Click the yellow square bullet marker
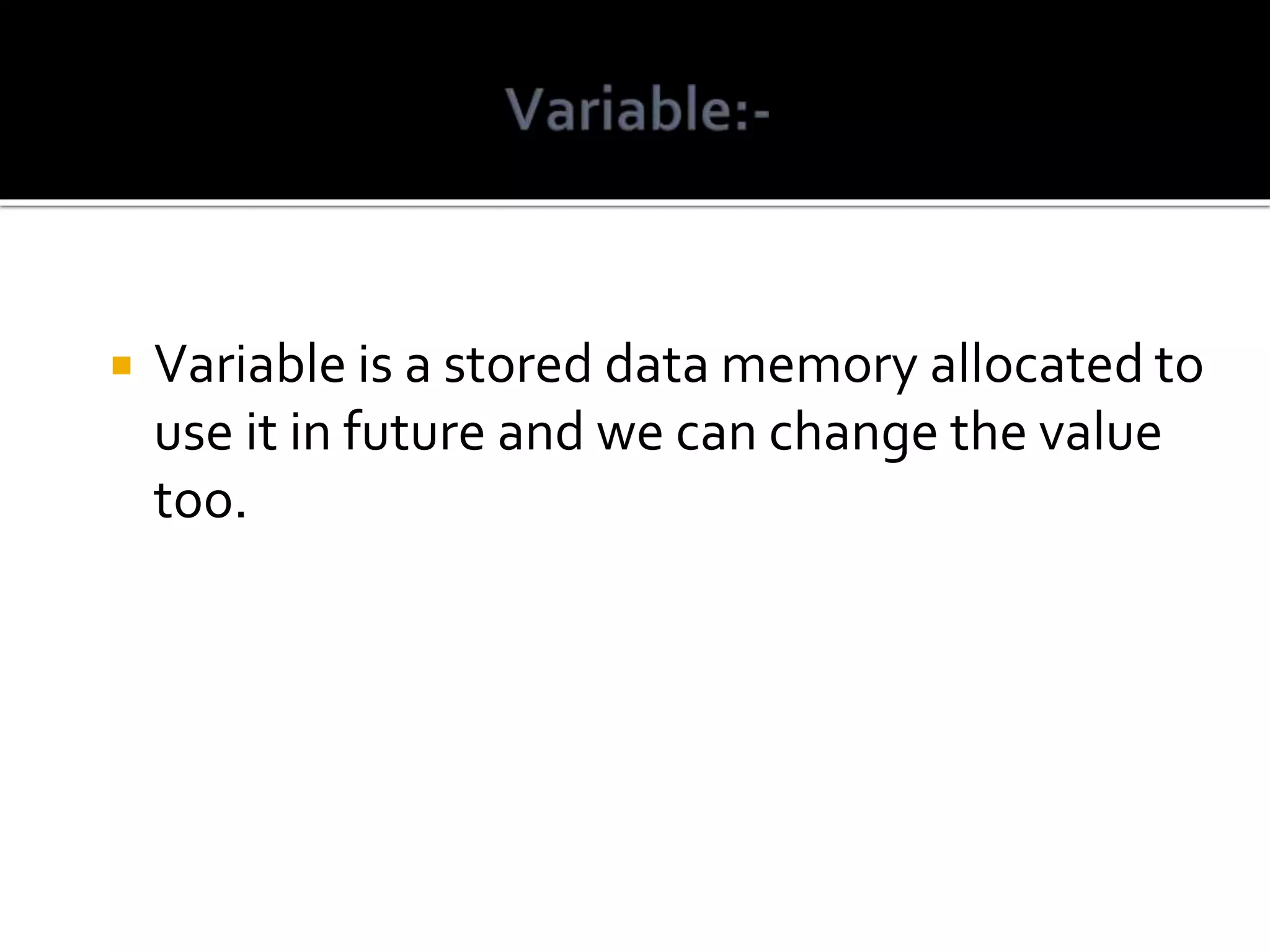The image size is (1270, 952). 122,366
